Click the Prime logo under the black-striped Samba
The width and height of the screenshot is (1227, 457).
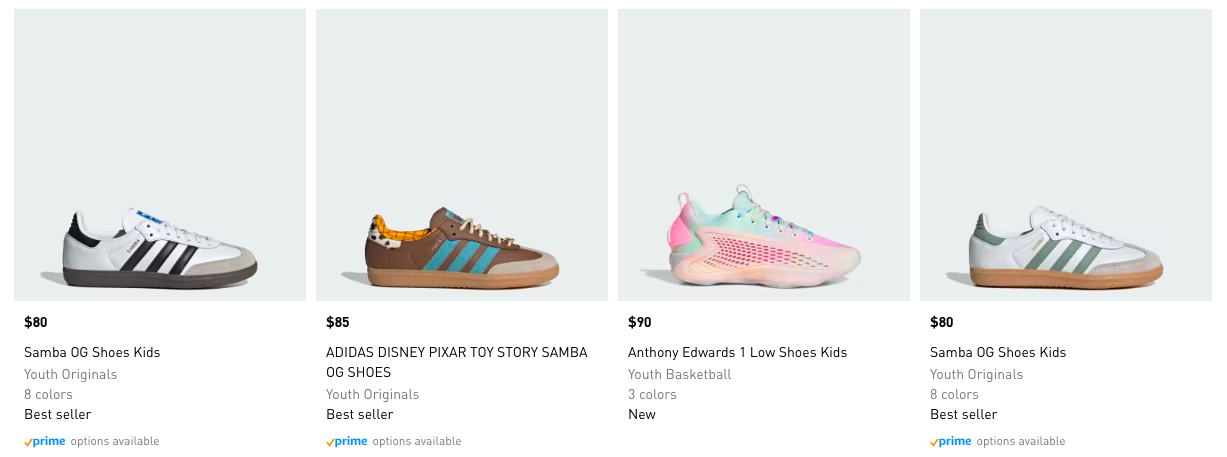[45, 441]
